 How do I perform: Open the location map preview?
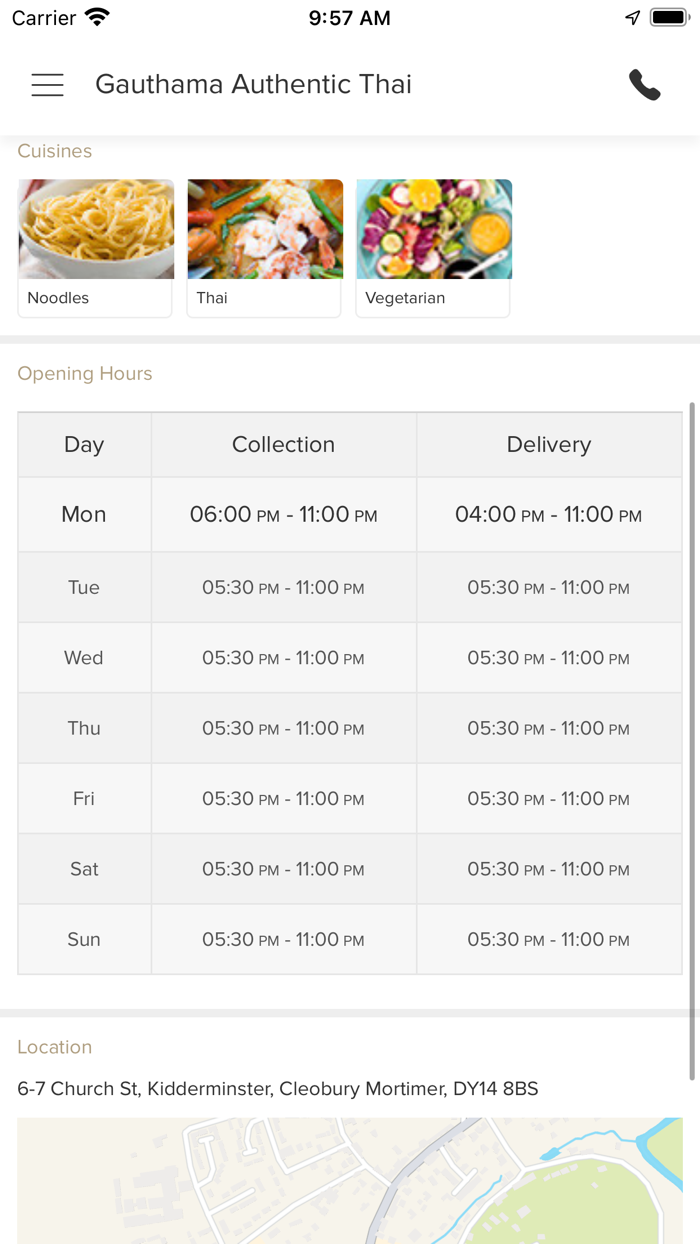350,1180
